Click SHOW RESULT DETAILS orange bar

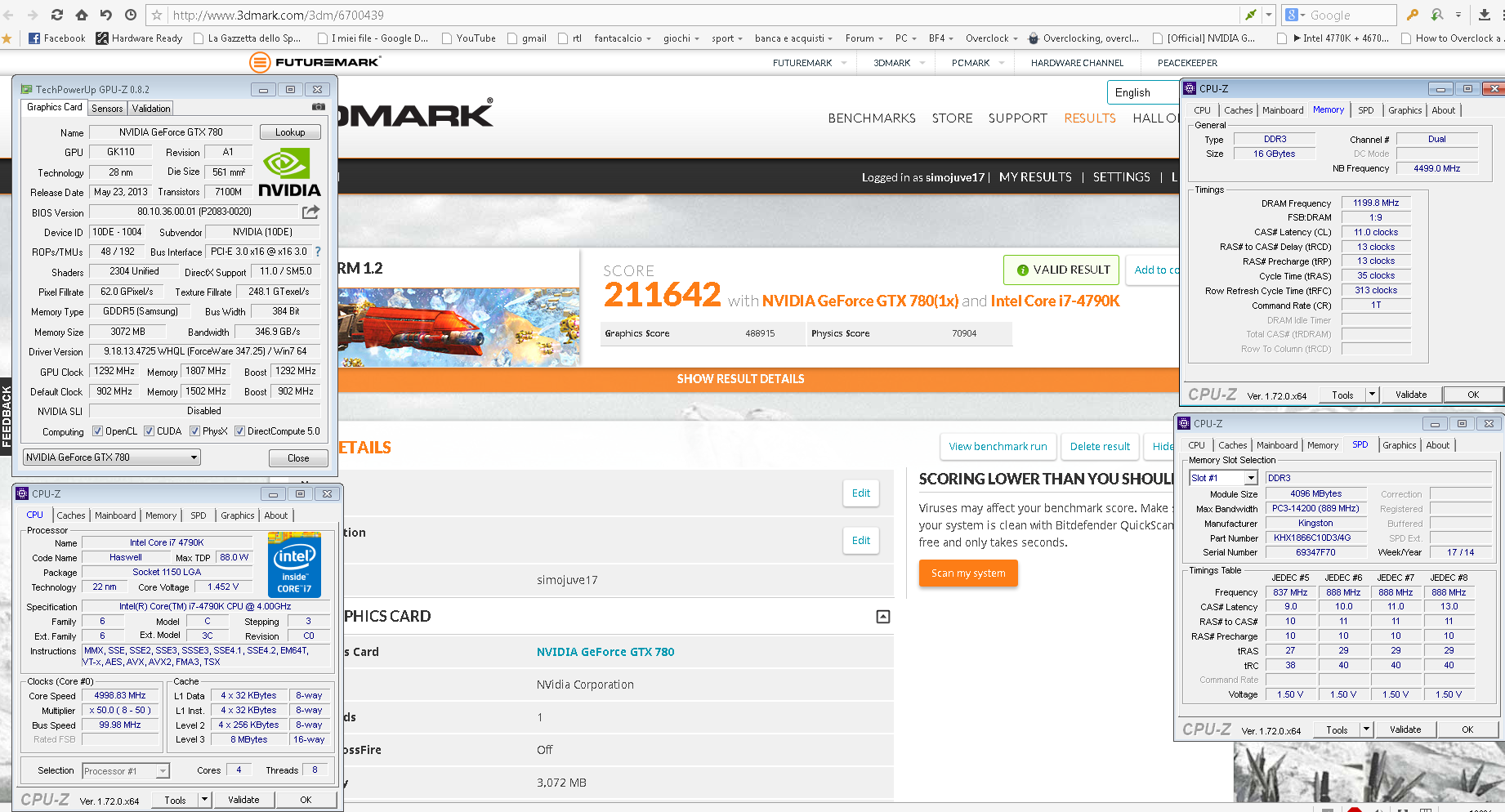[740, 379]
